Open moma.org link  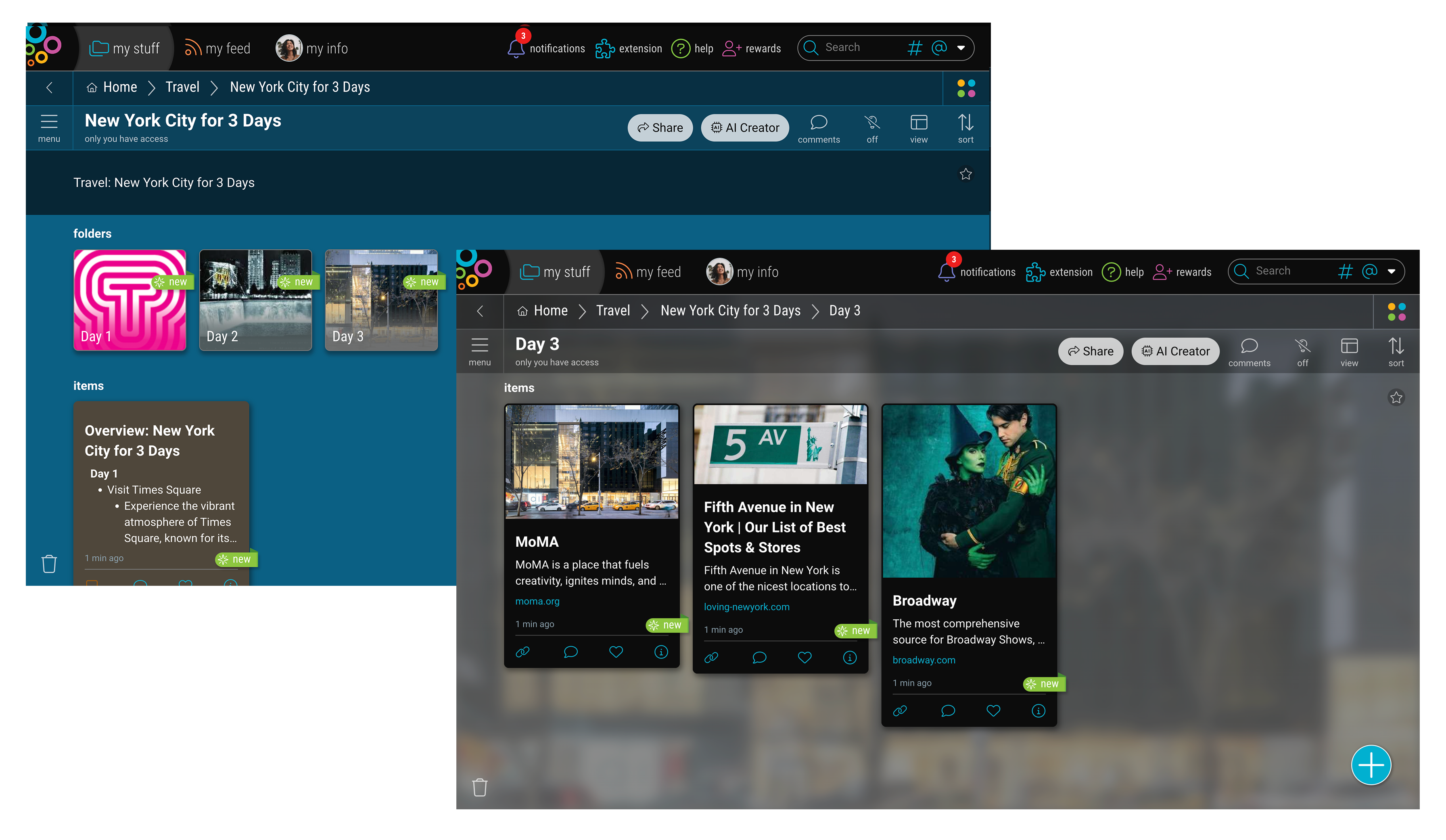click(x=537, y=601)
